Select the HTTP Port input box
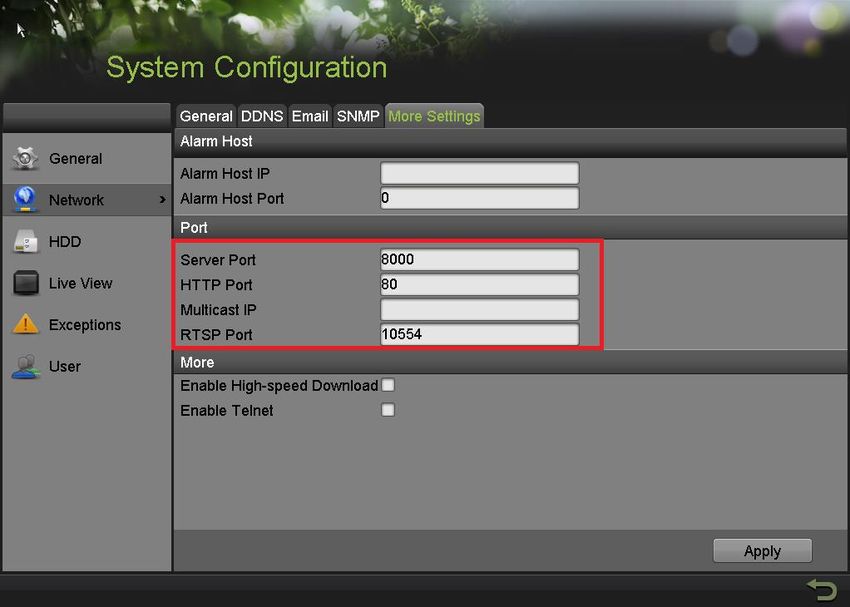The width and height of the screenshot is (850, 607). 479,285
